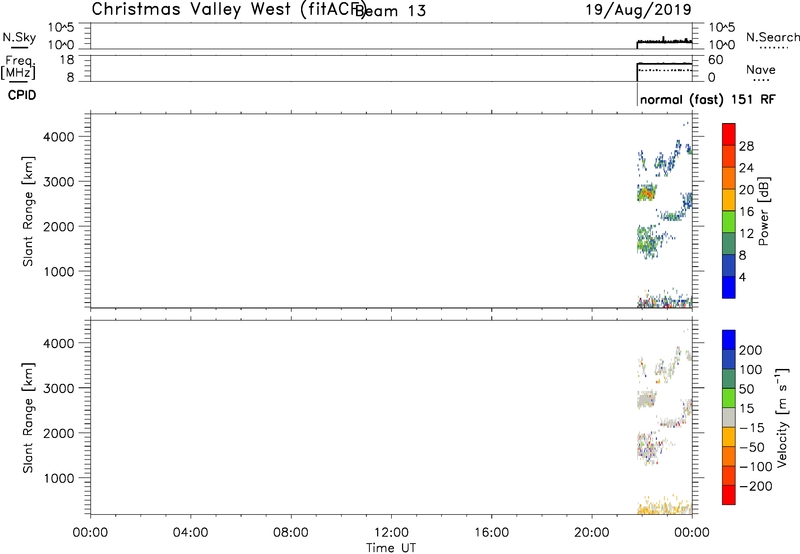Pick the bright blue top Velocity colorbar segment
The image size is (800, 554).
pyautogui.click(x=729, y=340)
